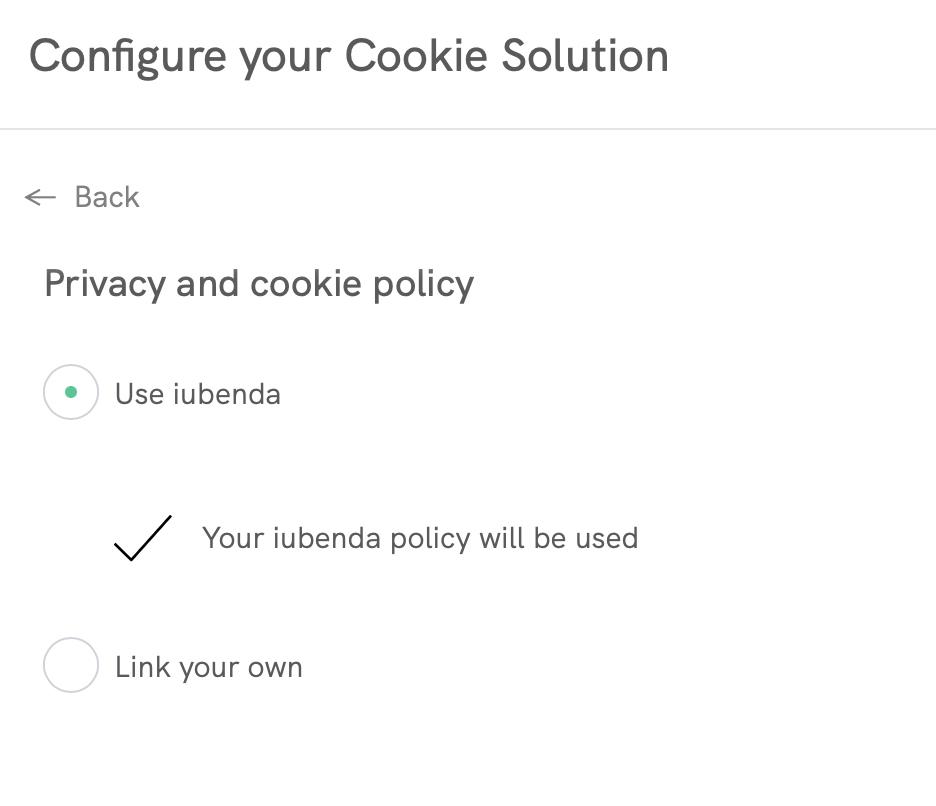Click the "Use iubenda" label text
The width and height of the screenshot is (936, 806).
(198, 394)
